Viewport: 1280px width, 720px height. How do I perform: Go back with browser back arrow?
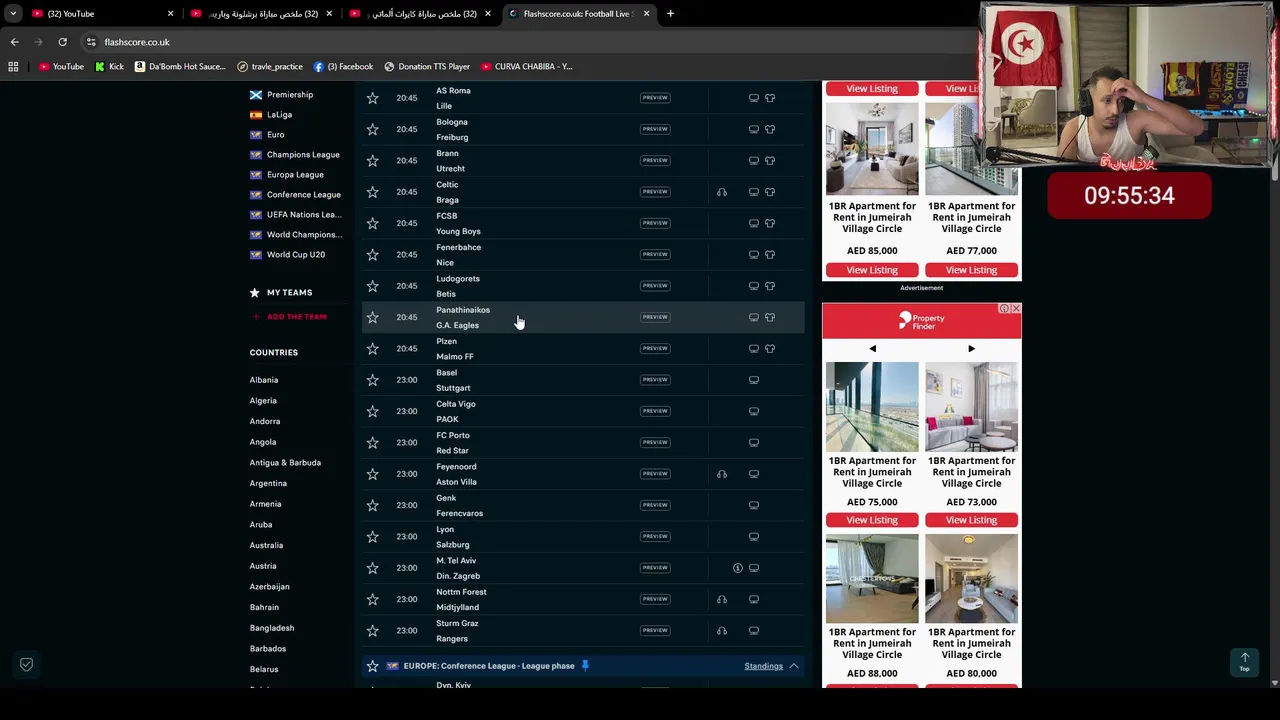[x=14, y=42]
